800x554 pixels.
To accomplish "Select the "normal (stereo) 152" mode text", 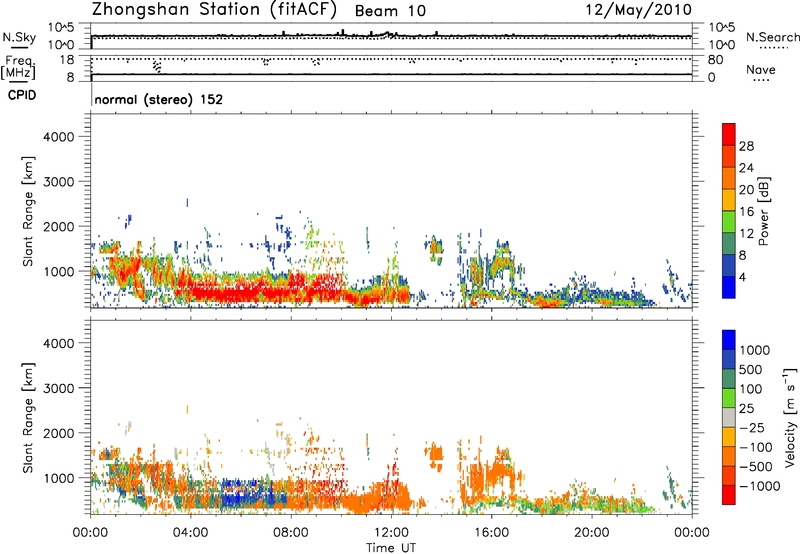I will click(159, 99).
